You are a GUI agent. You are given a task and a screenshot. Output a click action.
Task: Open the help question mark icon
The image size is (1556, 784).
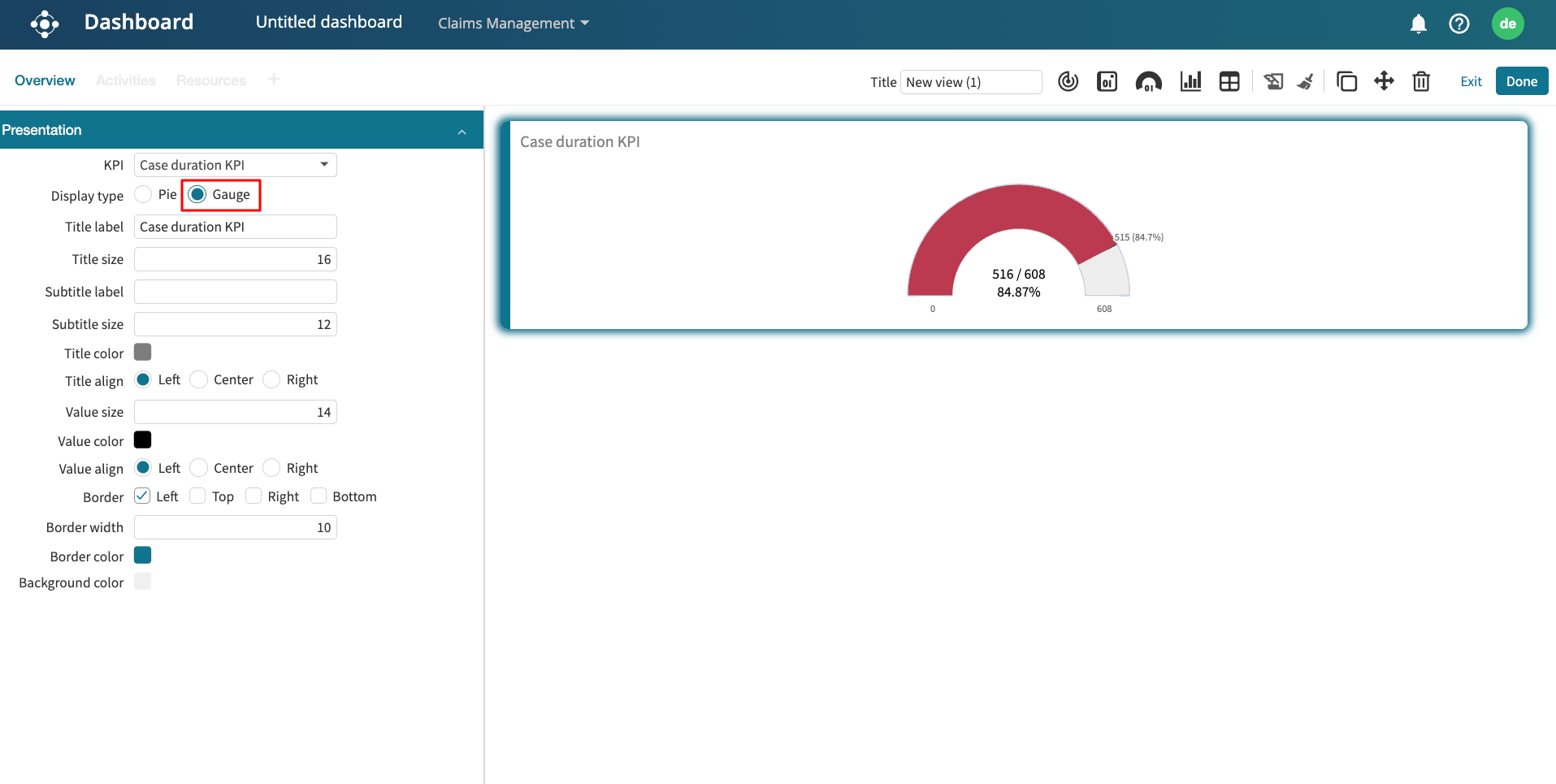[x=1458, y=24]
